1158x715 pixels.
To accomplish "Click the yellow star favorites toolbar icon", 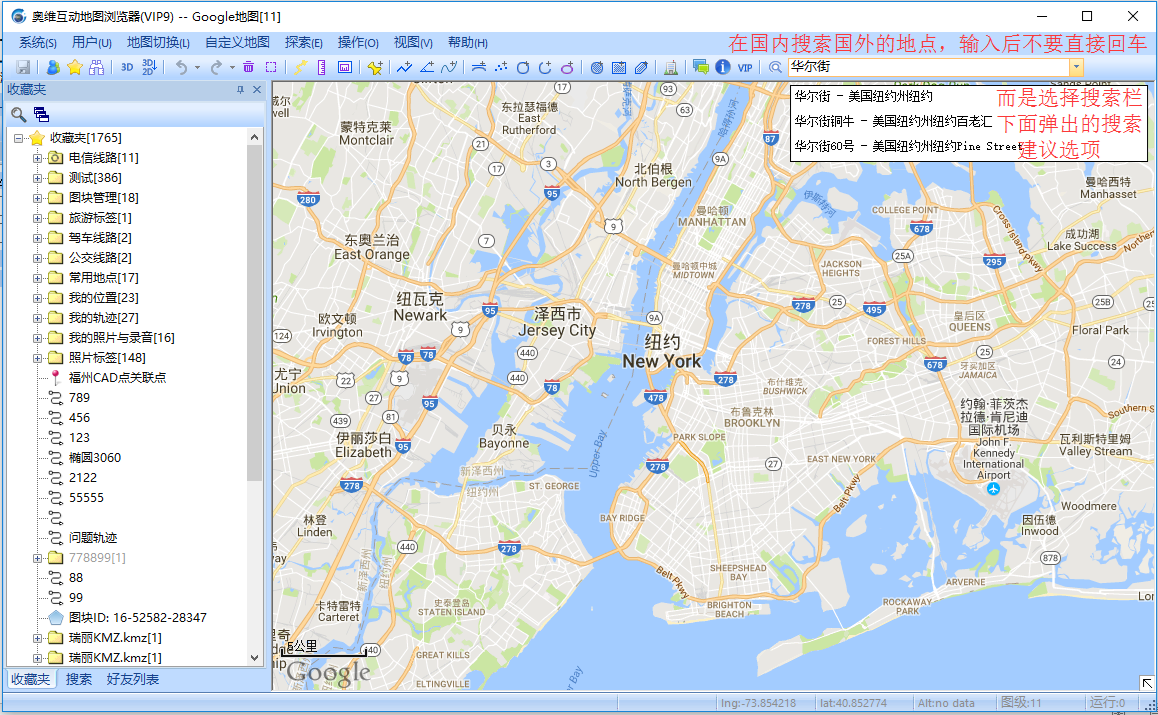I will (x=75, y=67).
